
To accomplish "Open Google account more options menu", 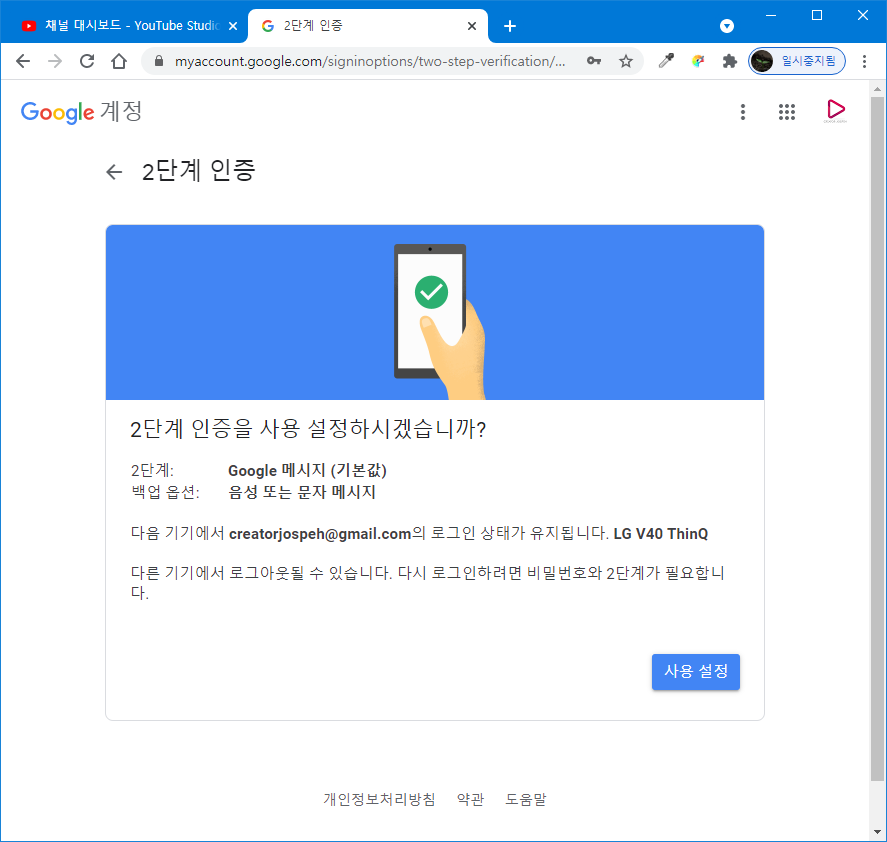I will coord(743,112).
